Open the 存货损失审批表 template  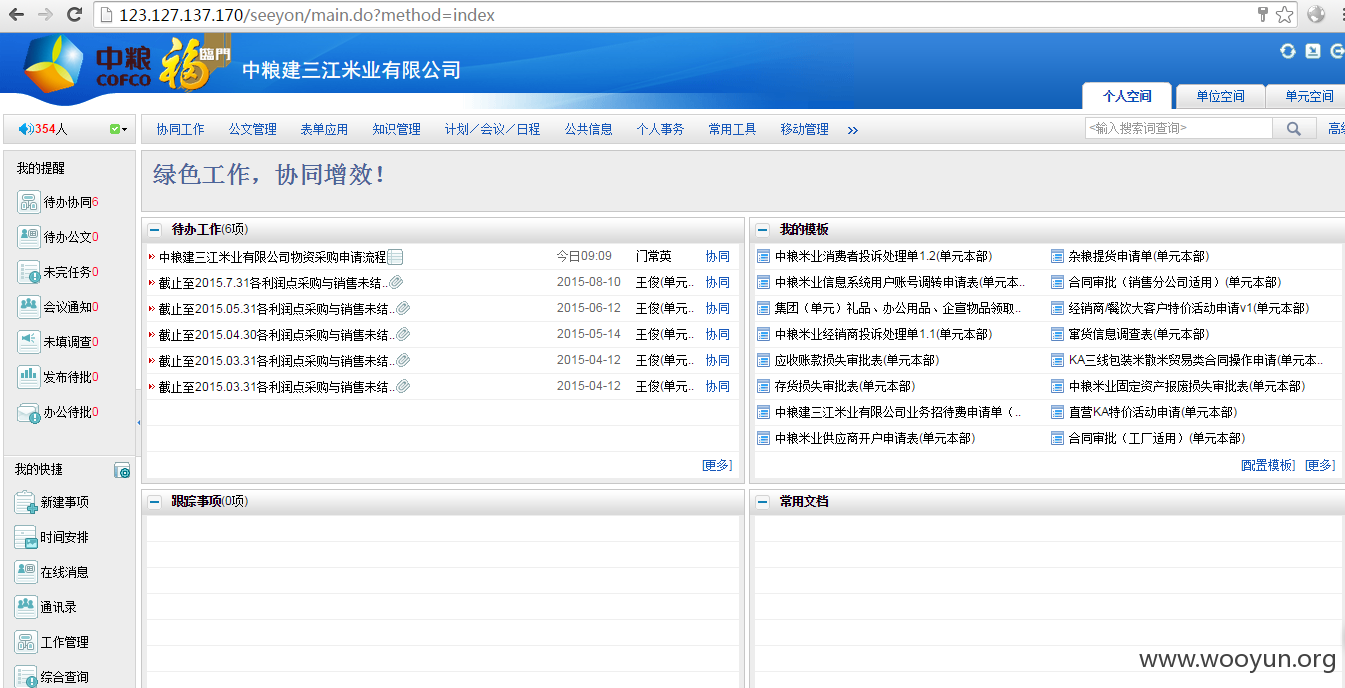[x=845, y=386]
